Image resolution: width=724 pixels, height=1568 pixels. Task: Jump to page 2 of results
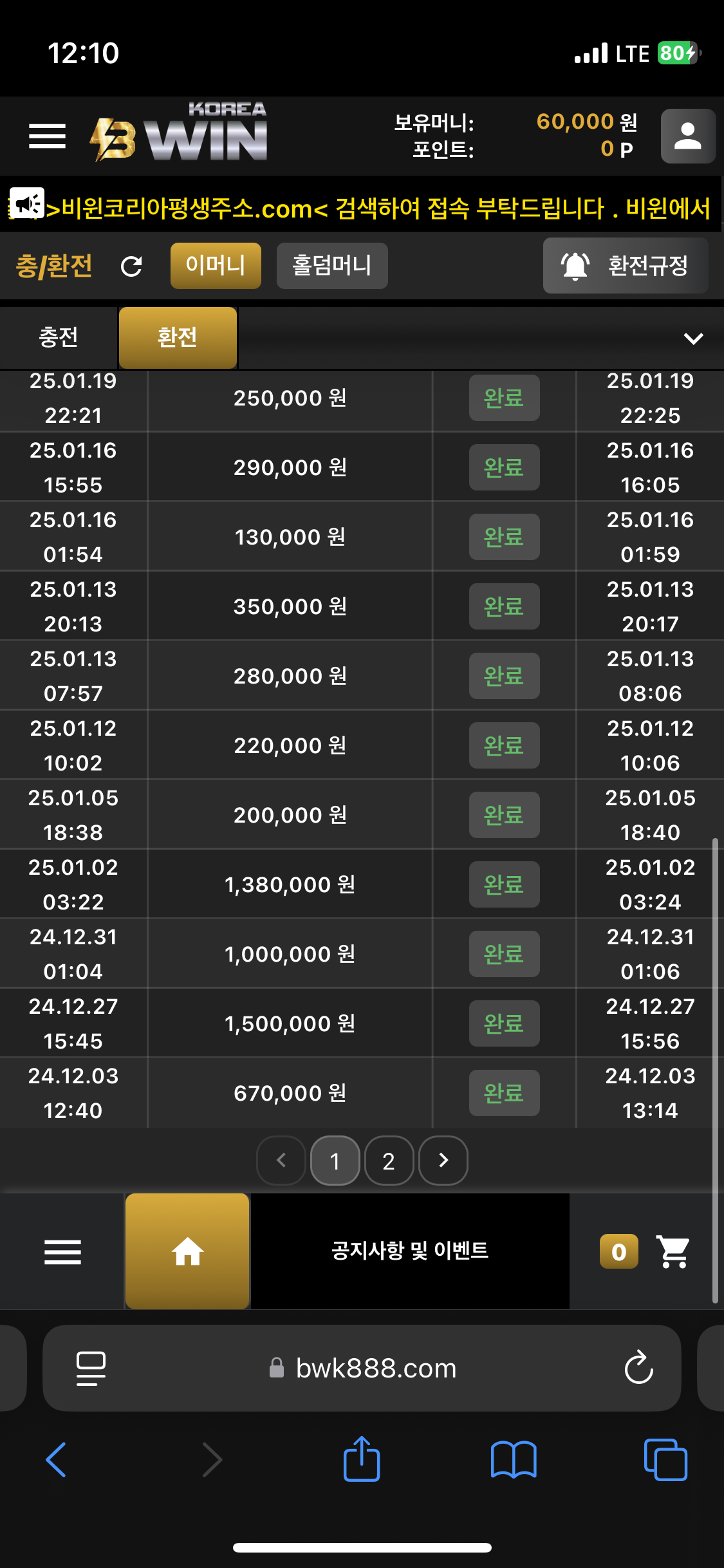389,1161
